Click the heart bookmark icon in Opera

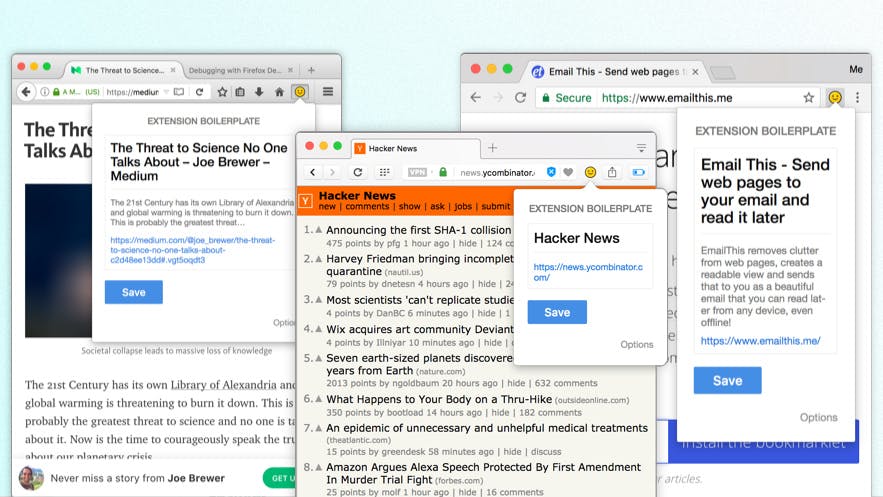(568, 172)
